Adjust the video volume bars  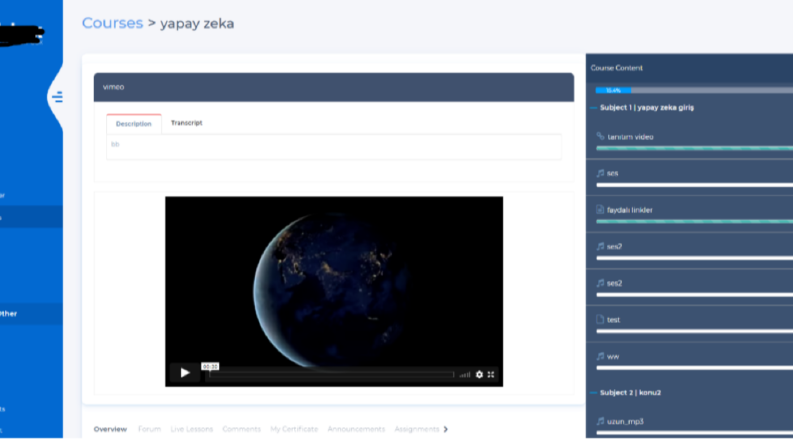point(465,375)
